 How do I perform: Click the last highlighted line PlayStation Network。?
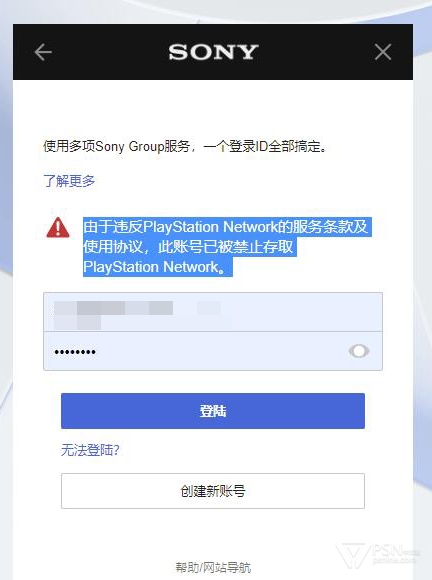pos(158,266)
